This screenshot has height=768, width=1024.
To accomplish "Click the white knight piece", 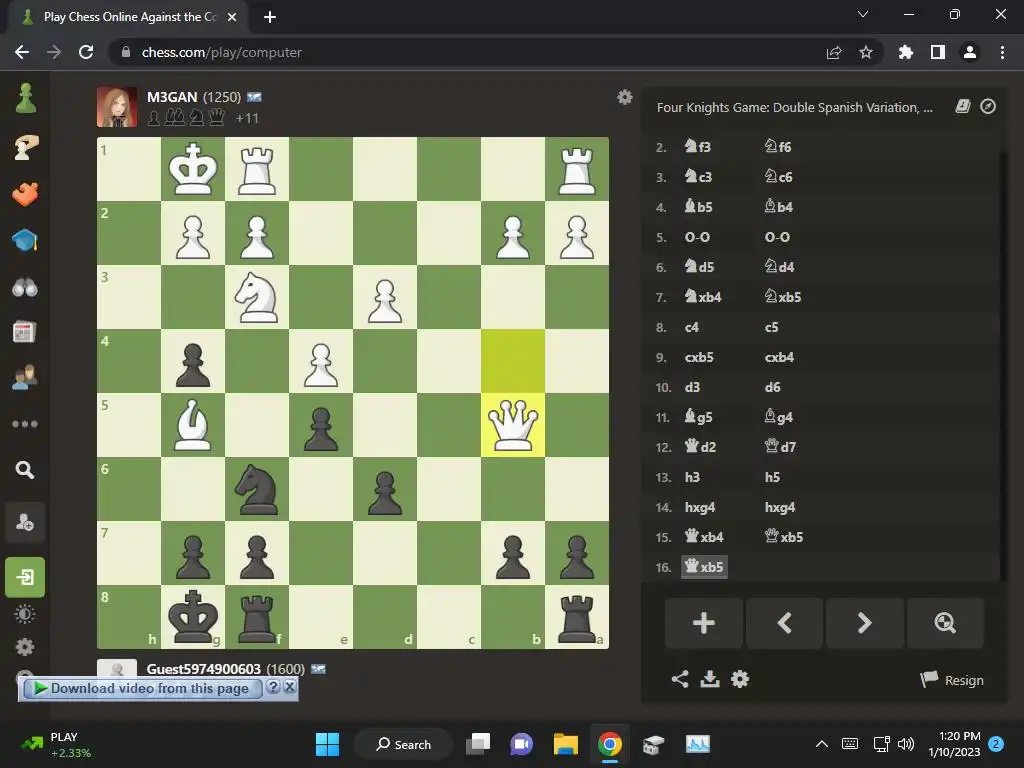I will click(257, 297).
